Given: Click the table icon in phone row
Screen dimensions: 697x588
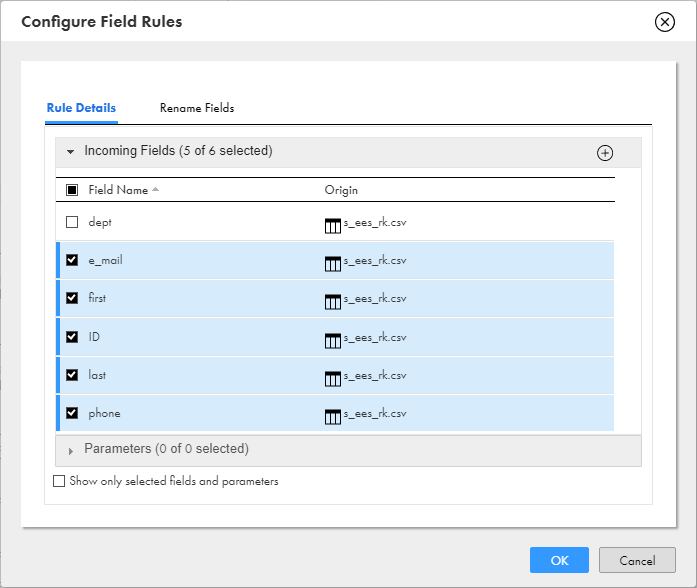Looking at the screenshot, I should (x=332, y=417).
